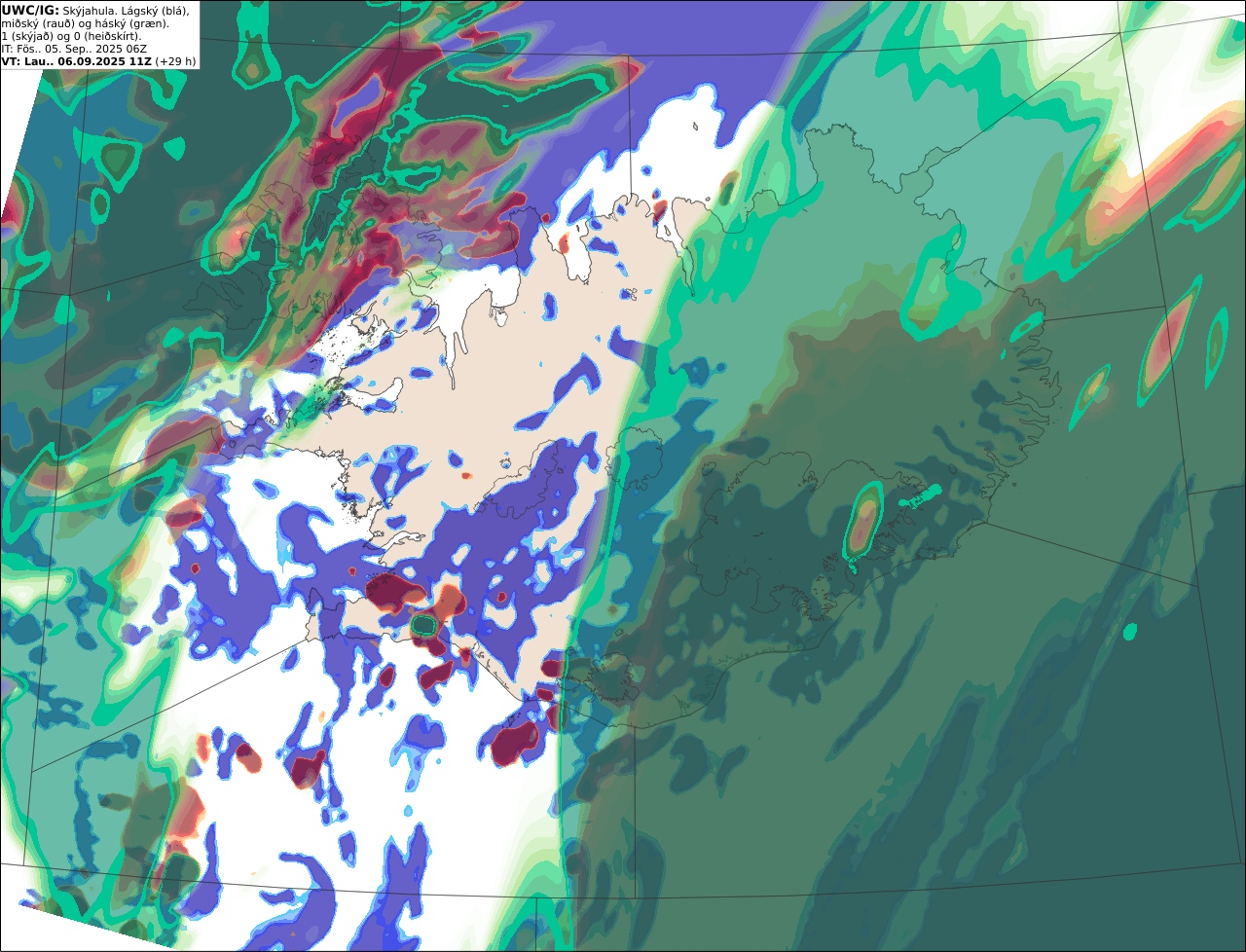Select the word 'Skýjahula.' in the legend
The height and width of the screenshot is (952, 1246).
tap(90, 10)
